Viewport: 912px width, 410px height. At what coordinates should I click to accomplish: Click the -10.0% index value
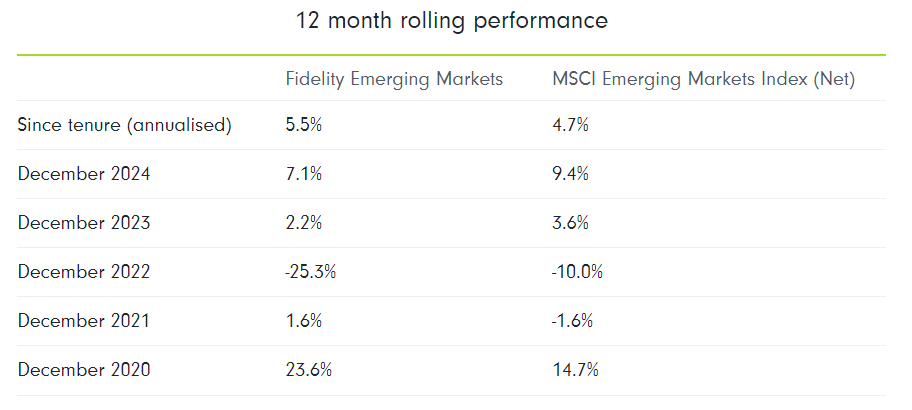click(578, 272)
